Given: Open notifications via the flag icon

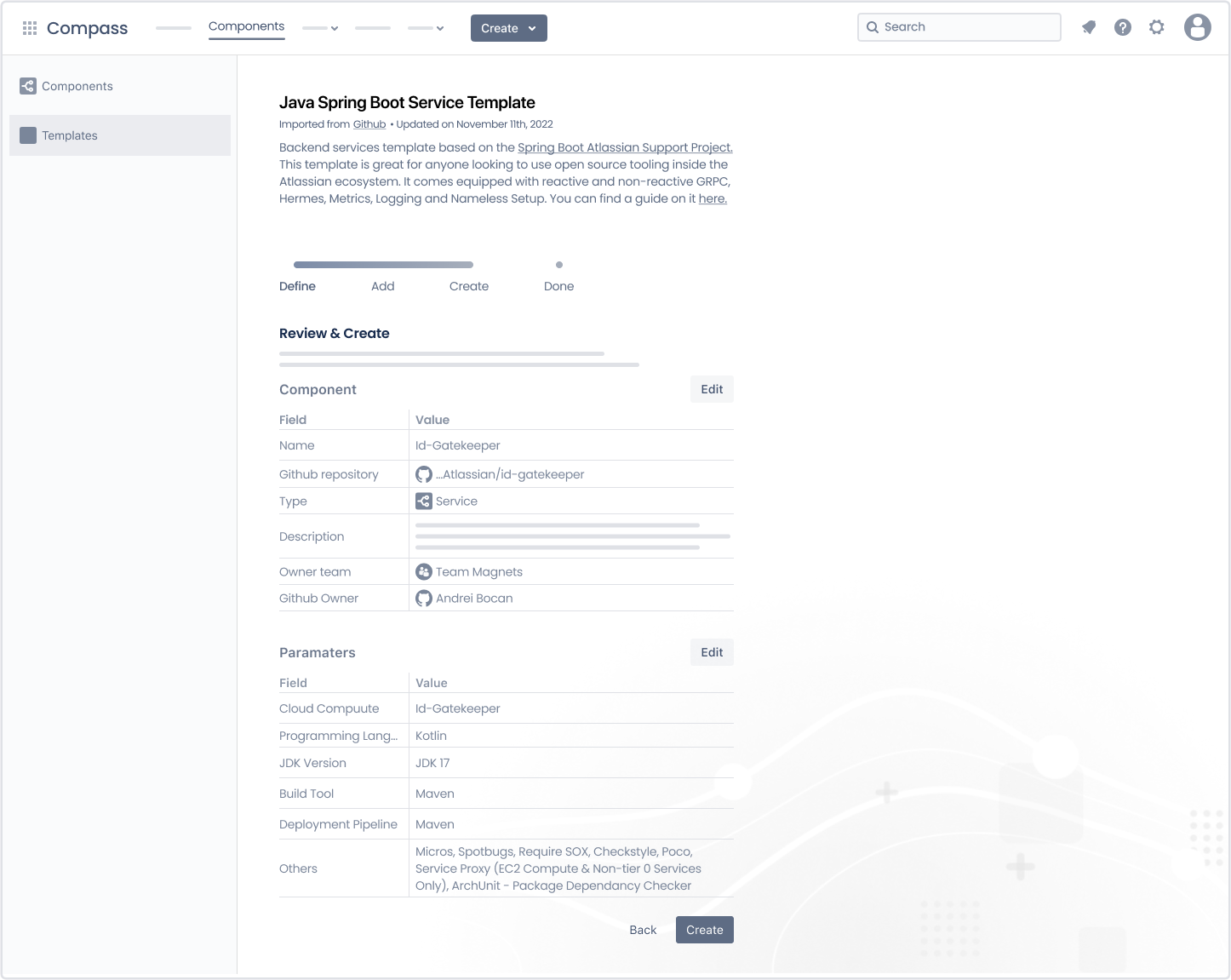Looking at the screenshot, I should [1088, 26].
